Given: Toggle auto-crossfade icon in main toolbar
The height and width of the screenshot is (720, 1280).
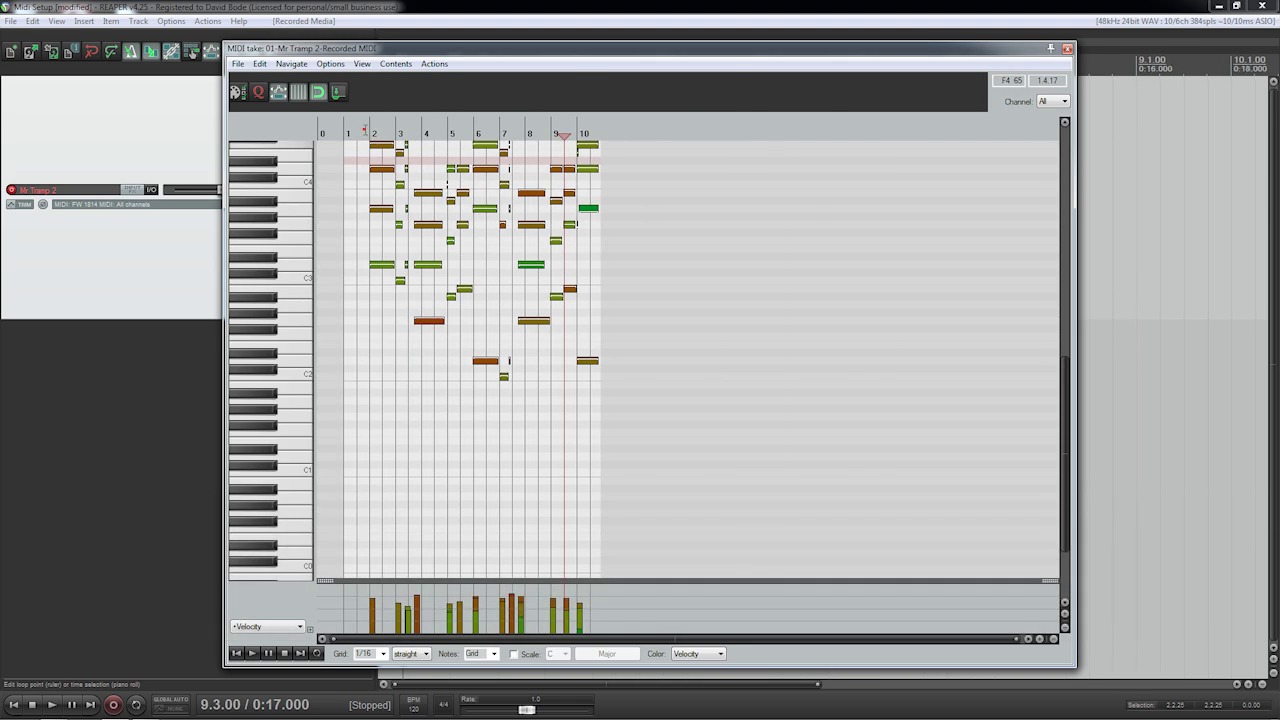Looking at the screenshot, I should (151, 51).
